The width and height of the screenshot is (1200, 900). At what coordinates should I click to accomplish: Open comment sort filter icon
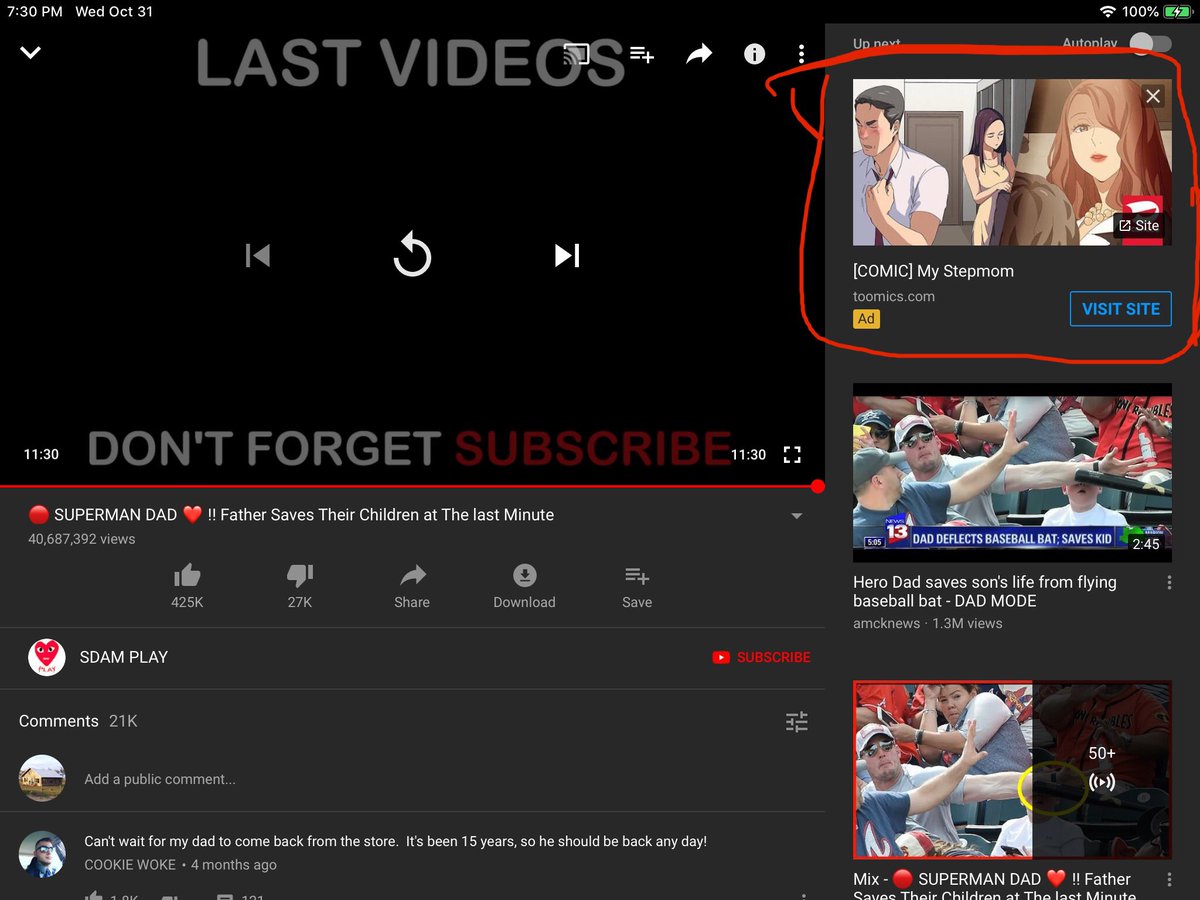[x=797, y=721]
